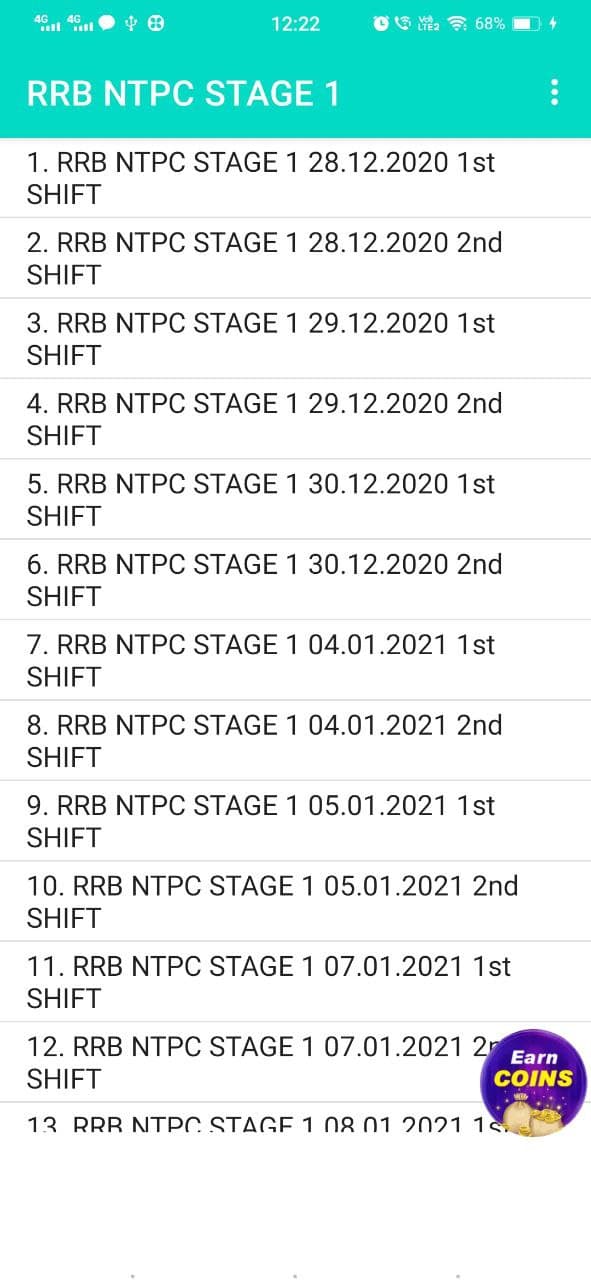The height and width of the screenshot is (1280, 591).
Task: Tap the chat bubble notification icon
Action: (x=107, y=23)
